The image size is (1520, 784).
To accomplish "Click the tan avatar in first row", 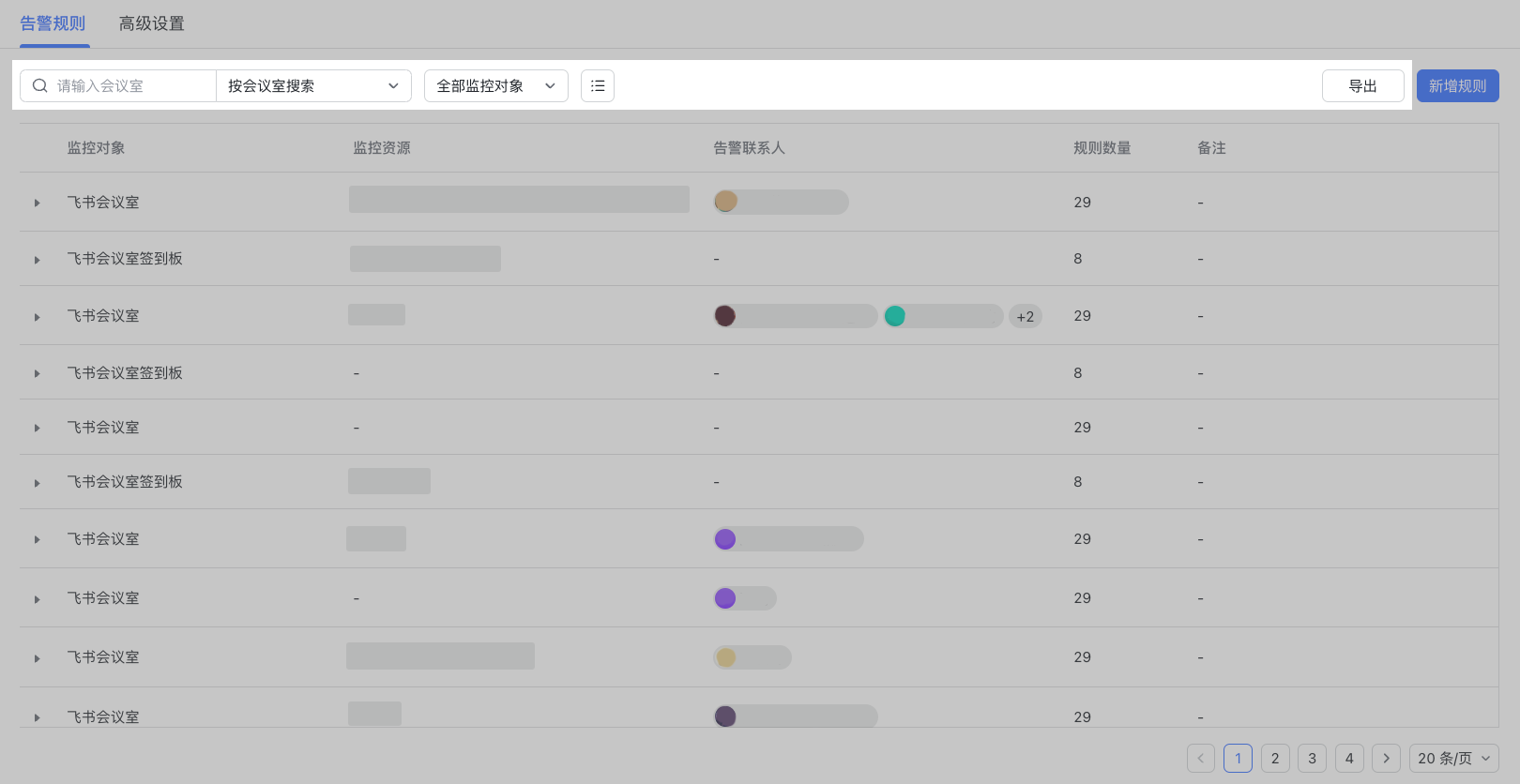I will [725, 202].
